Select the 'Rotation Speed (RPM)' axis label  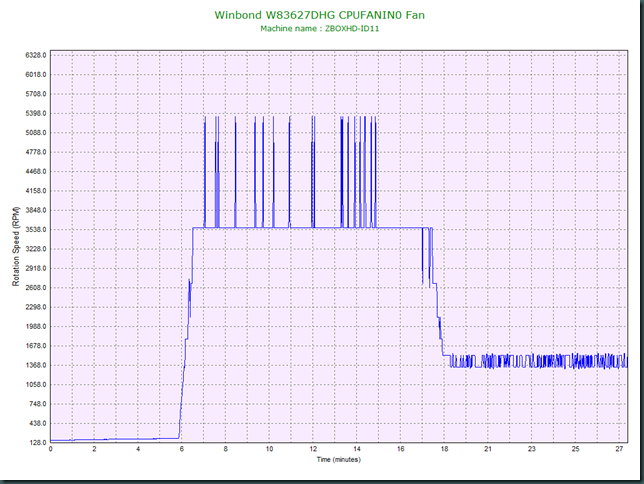[x=16, y=247]
